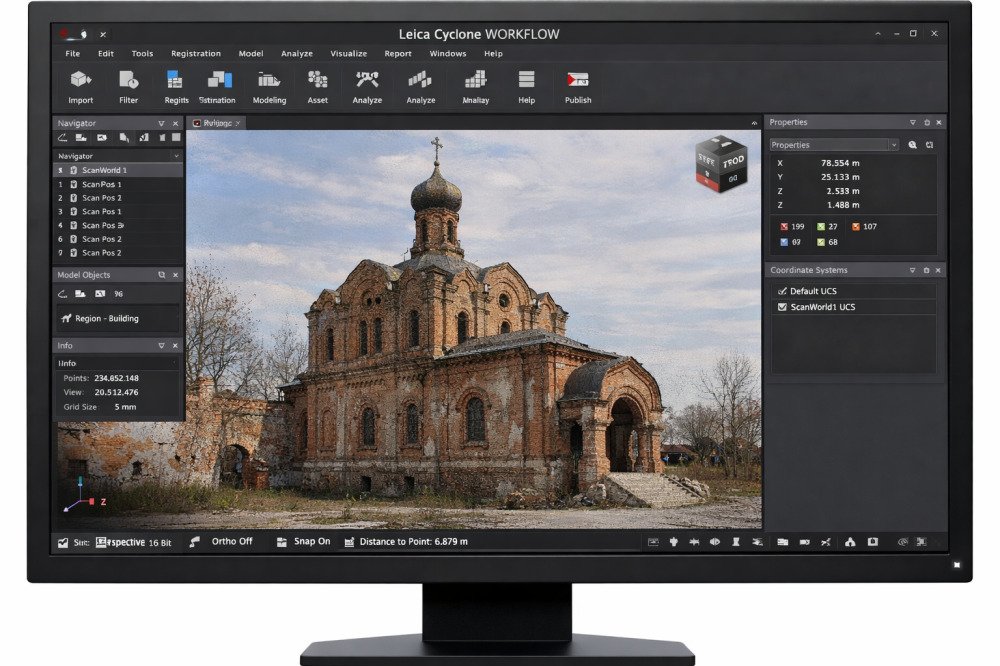Click the red color swatch labeled 199

[784, 227]
